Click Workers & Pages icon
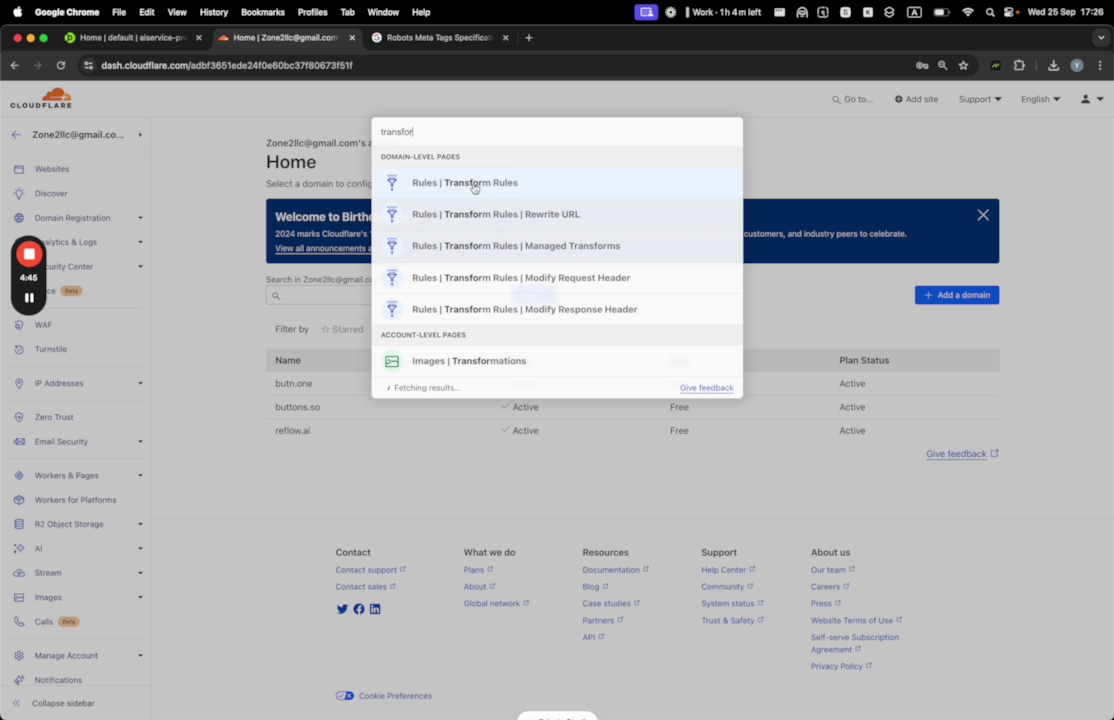 point(19,475)
